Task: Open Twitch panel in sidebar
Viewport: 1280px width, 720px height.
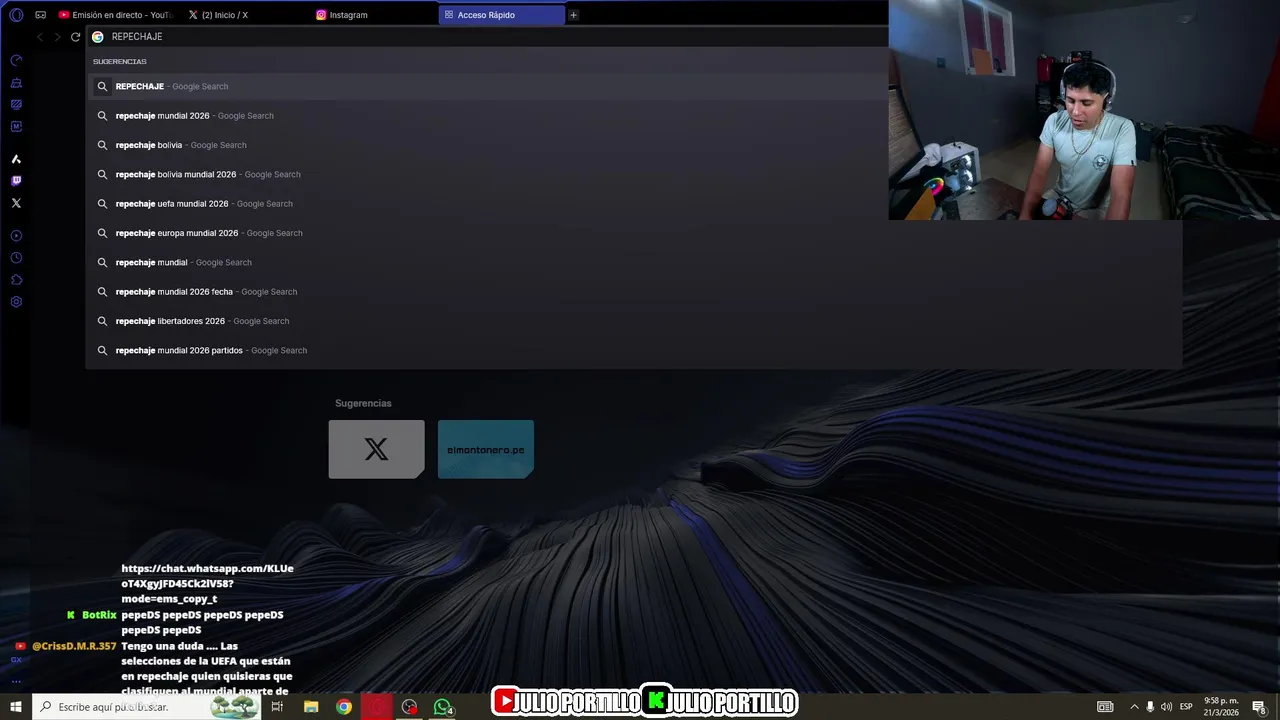Action: tap(16, 181)
